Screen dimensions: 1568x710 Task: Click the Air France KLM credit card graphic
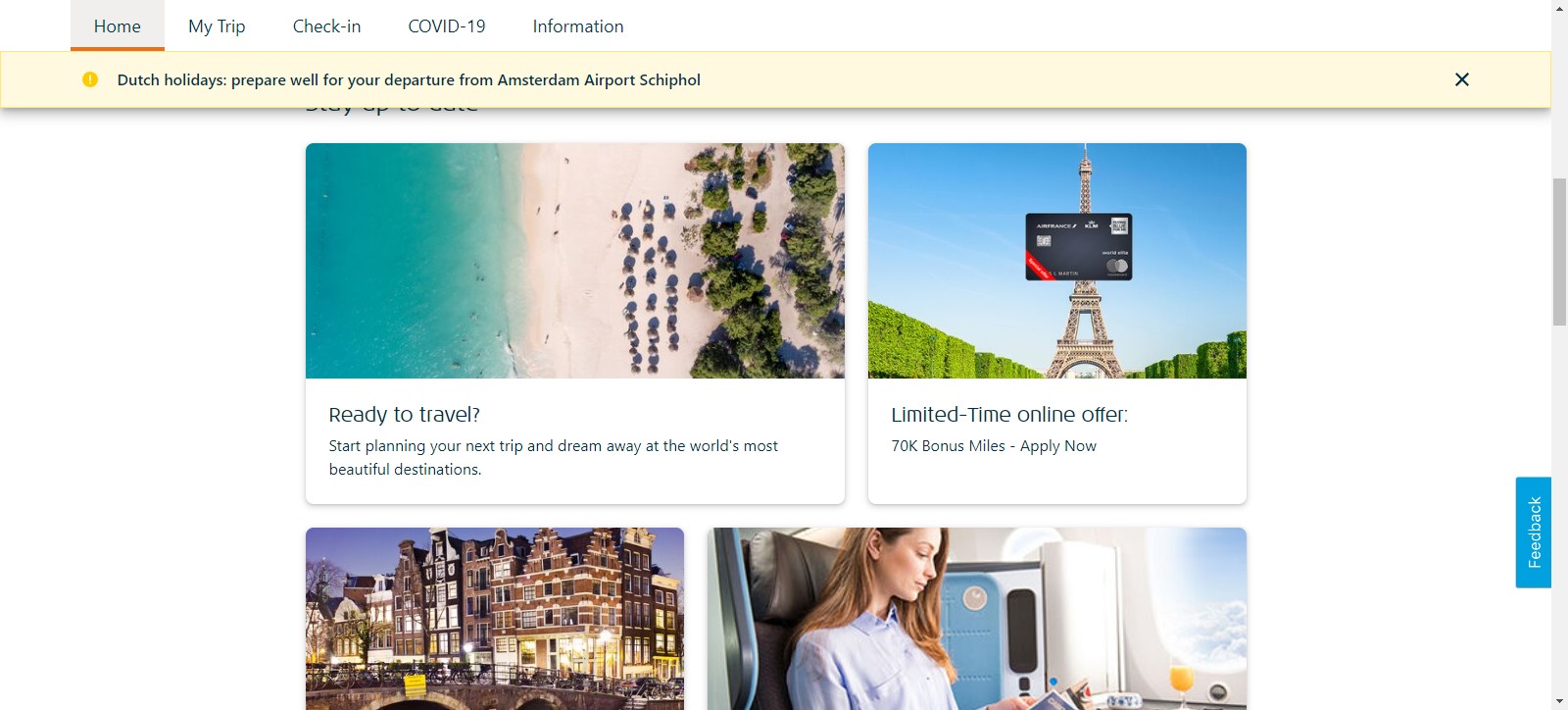pos(1079,247)
